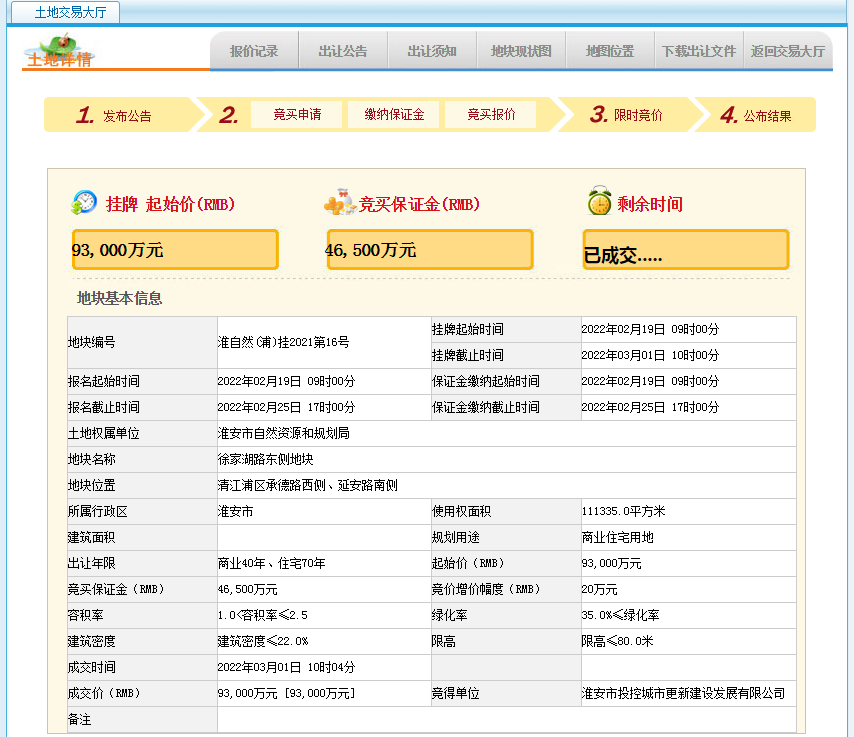Click the 地块编号 label

(x=92, y=342)
